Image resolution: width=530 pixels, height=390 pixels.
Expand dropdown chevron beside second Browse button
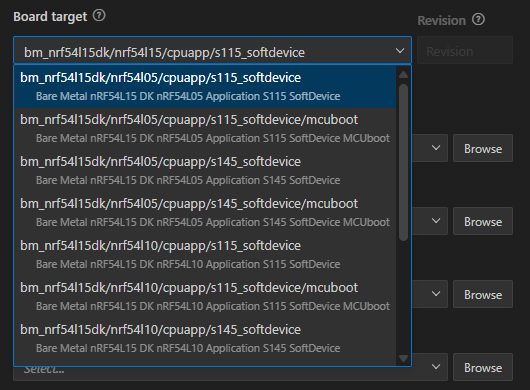pyautogui.click(x=436, y=221)
